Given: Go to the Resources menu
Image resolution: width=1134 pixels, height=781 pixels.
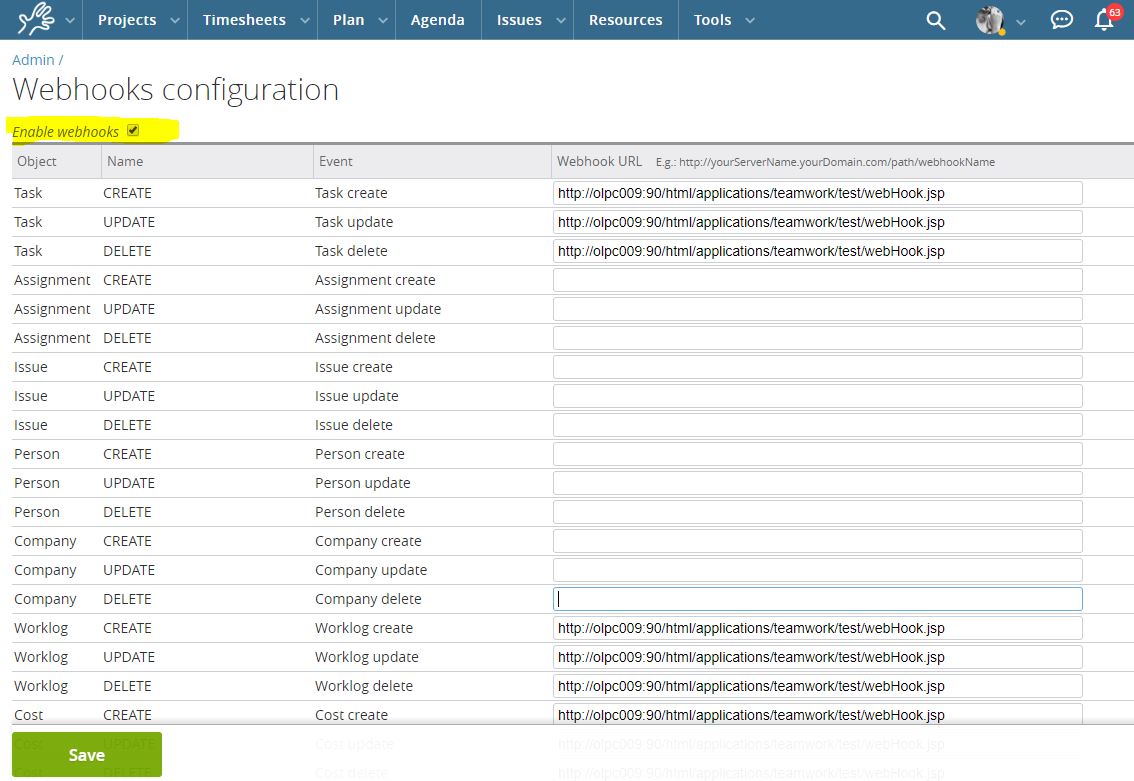Looking at the screenshot, I should tap(625, 20).
